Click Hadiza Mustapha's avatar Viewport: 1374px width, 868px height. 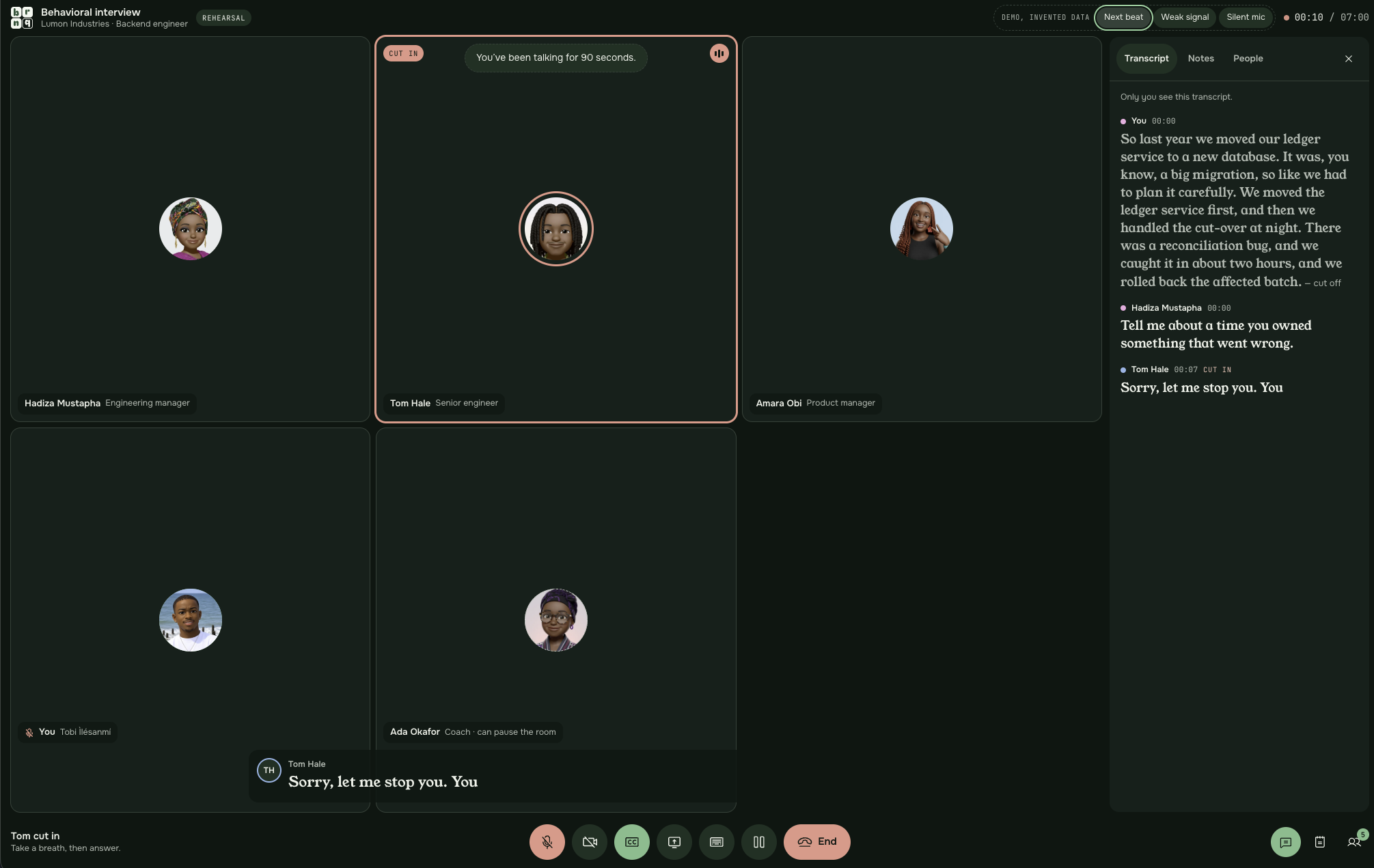tap(190, 229)
